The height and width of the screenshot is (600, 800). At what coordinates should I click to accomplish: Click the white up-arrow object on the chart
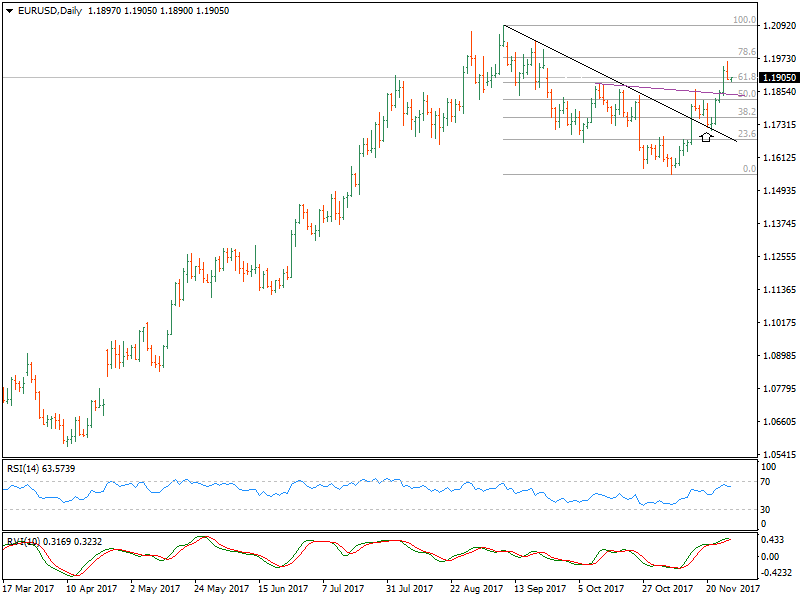click(x=706, y=135)
